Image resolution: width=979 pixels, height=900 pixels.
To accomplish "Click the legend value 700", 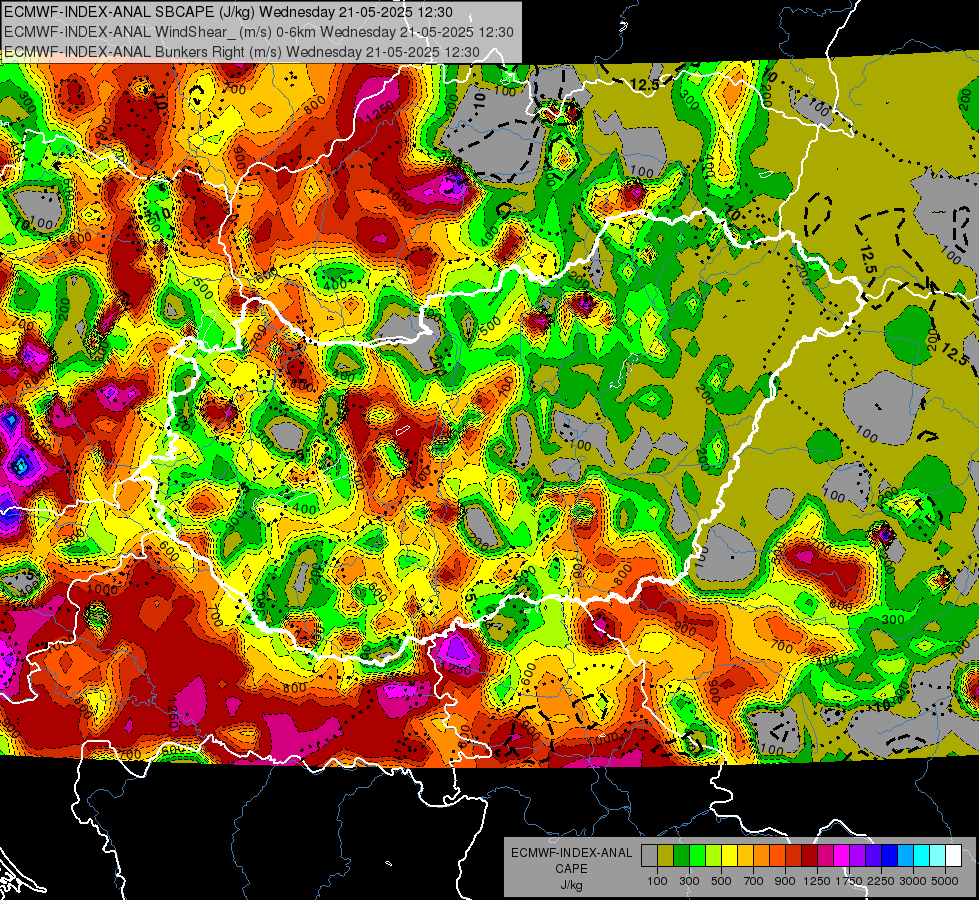I will point(754,881).
